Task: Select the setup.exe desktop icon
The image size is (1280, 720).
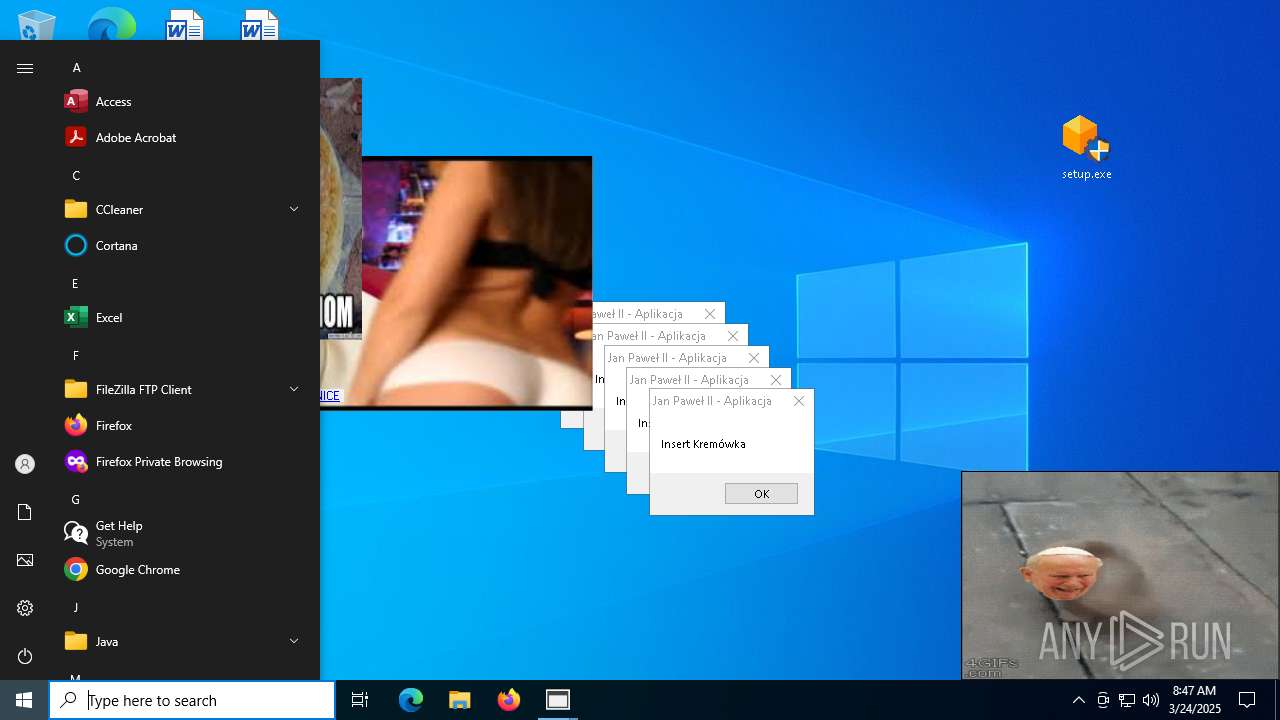Action: pos(1086,148)
